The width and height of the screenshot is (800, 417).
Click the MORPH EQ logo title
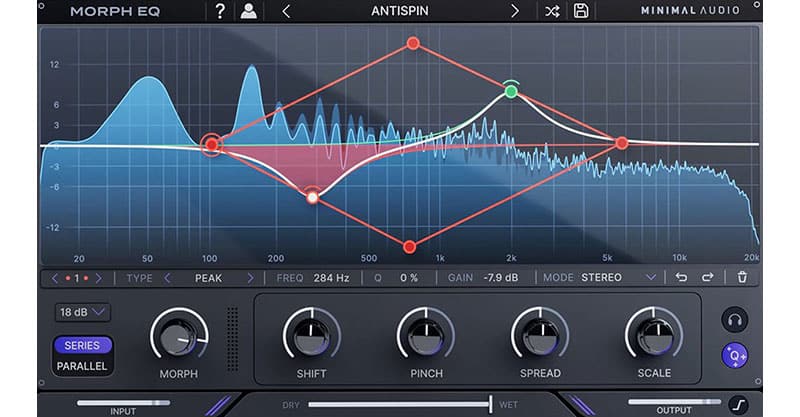coord(115,11)
